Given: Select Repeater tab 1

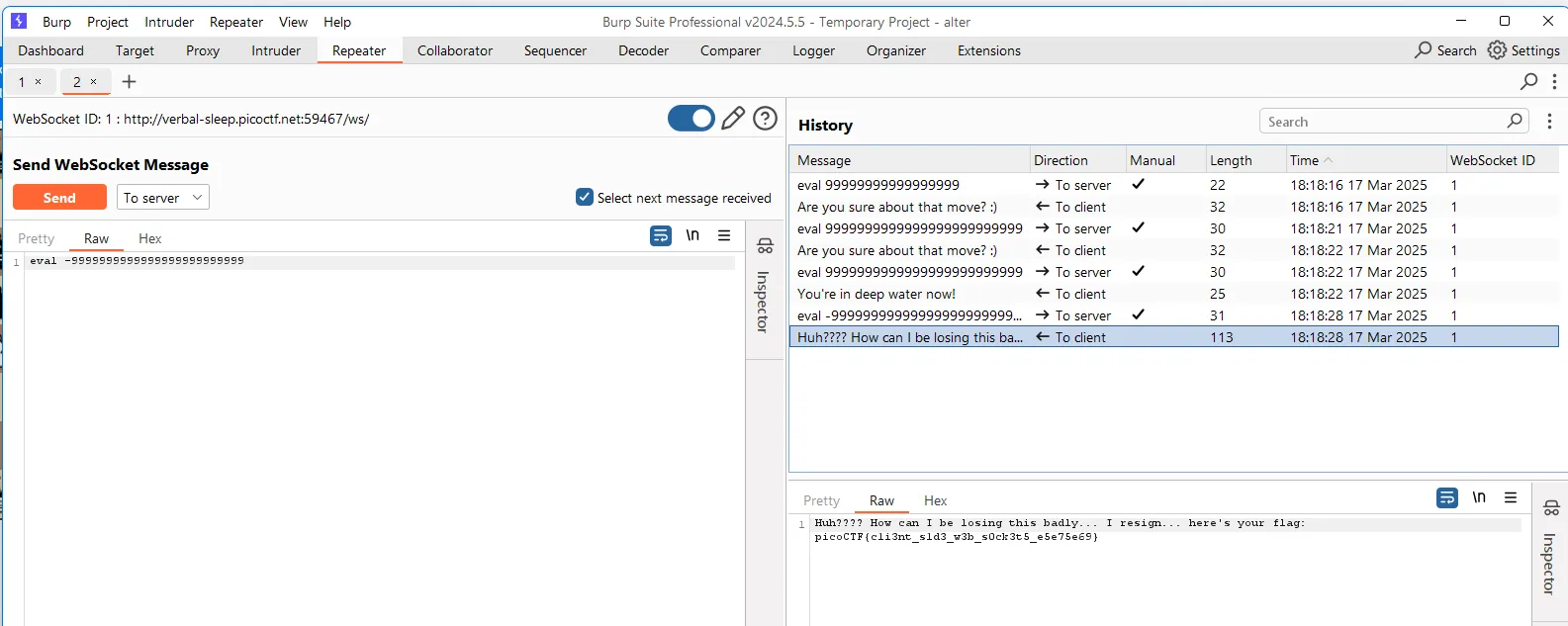Looking at the screenshot, I should (x=22, y=81).
